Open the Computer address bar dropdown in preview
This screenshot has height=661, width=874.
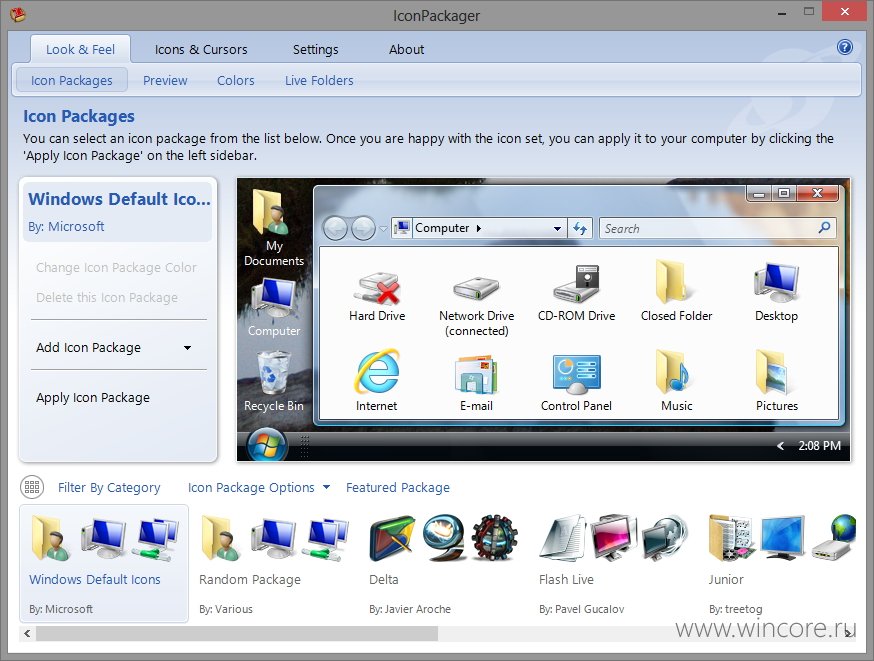tap(557, 229)
